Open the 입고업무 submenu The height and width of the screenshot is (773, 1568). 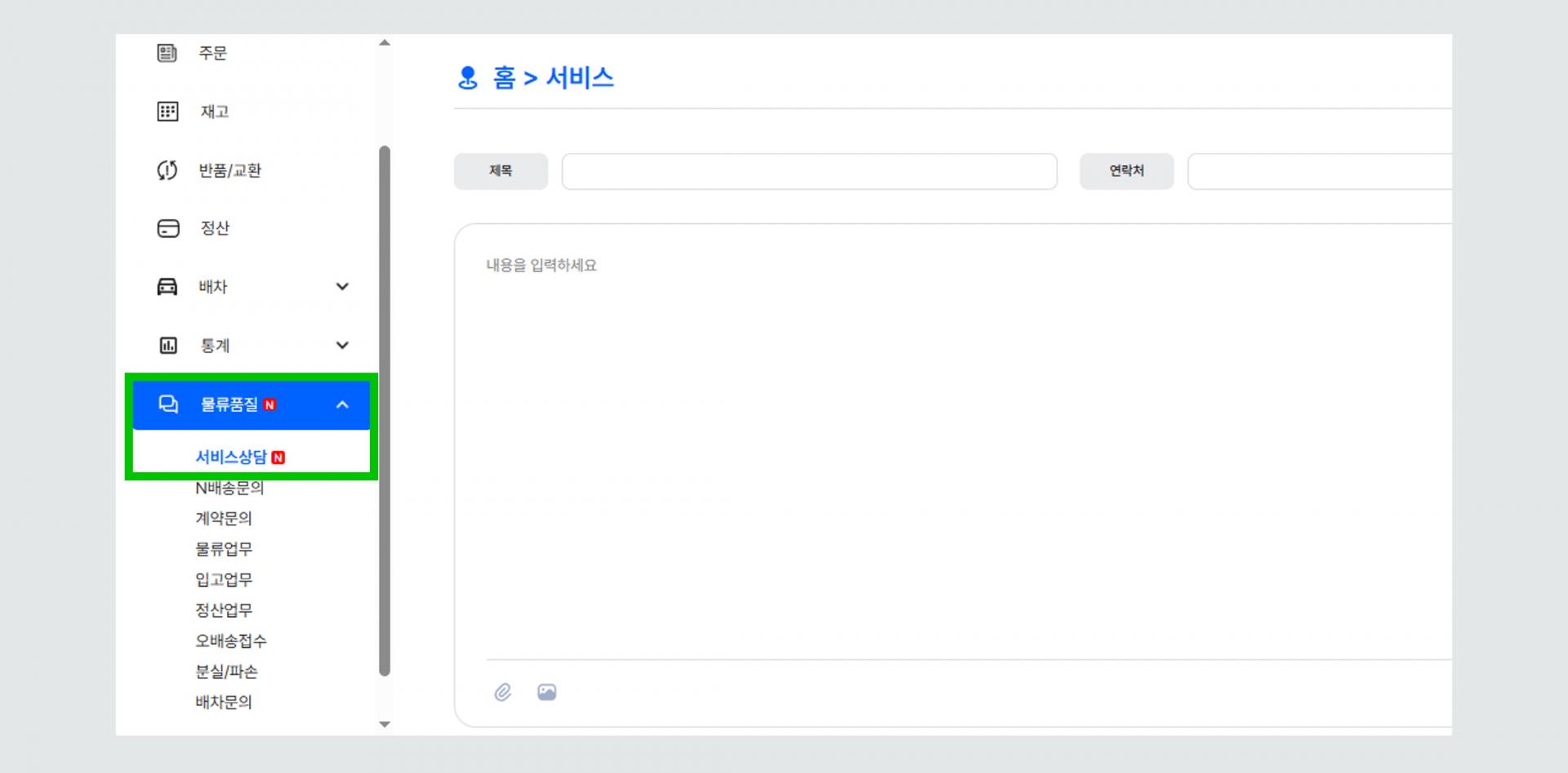click(x=224, y=579)
